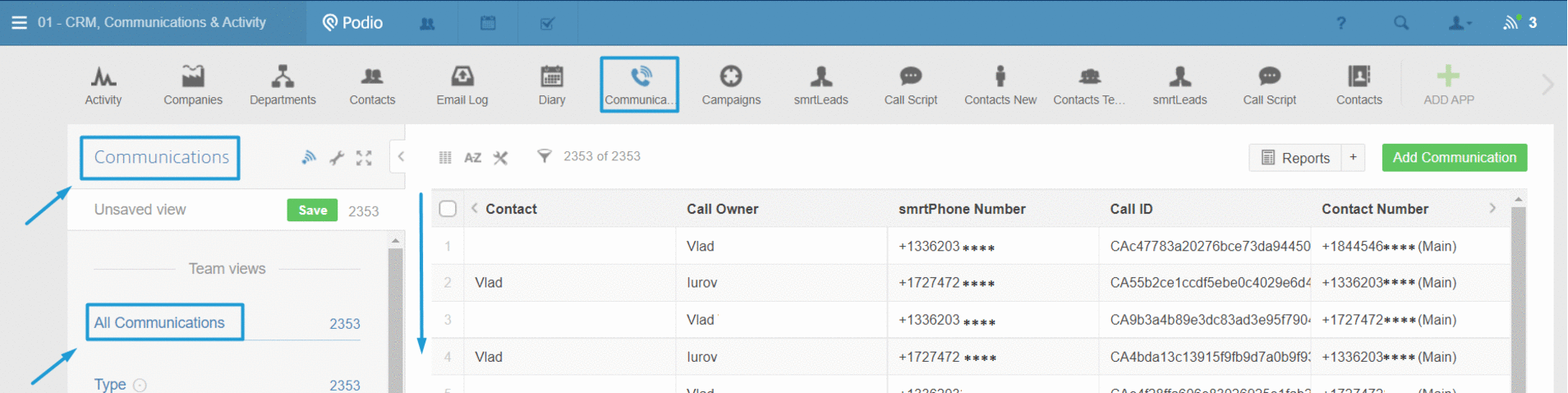This screenshot has width=1568, height=393.
Task: Open the hamburger workspace menu
Action: 19,23
